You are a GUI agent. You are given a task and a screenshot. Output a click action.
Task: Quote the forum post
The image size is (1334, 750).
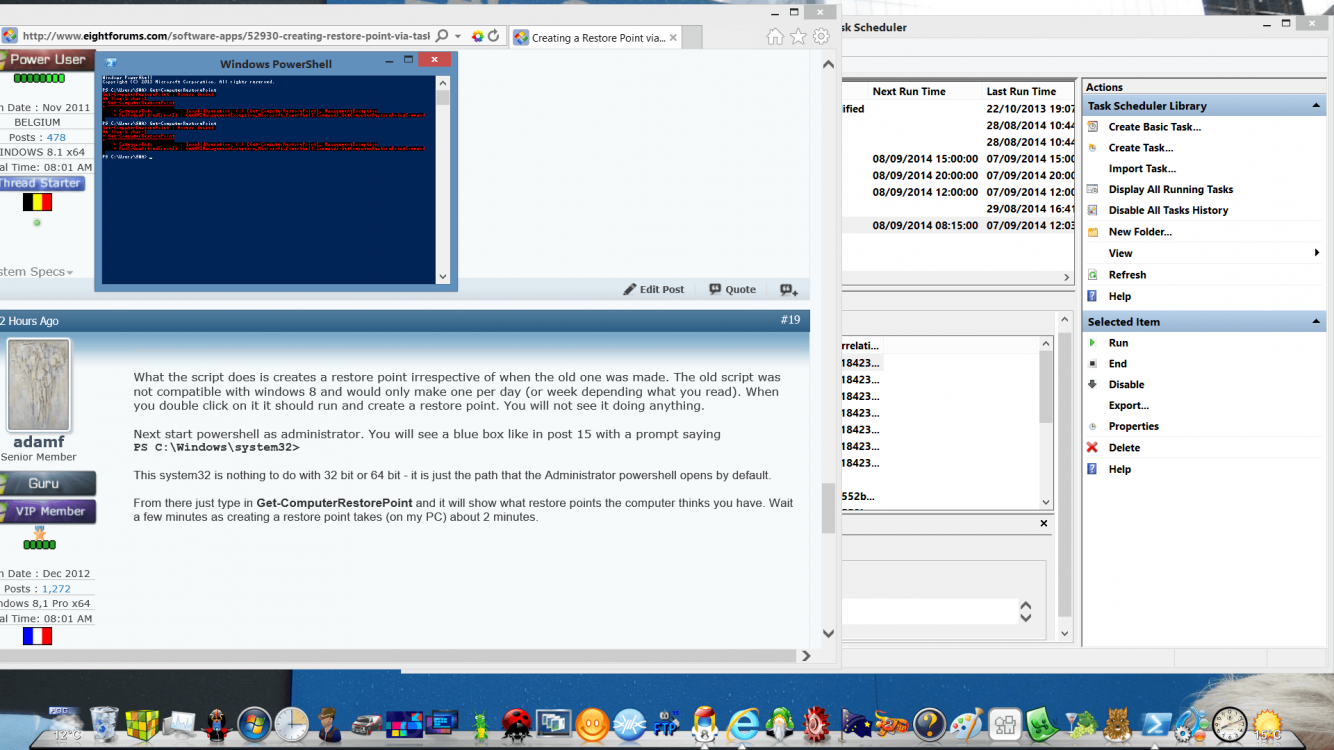click(732, 290)
